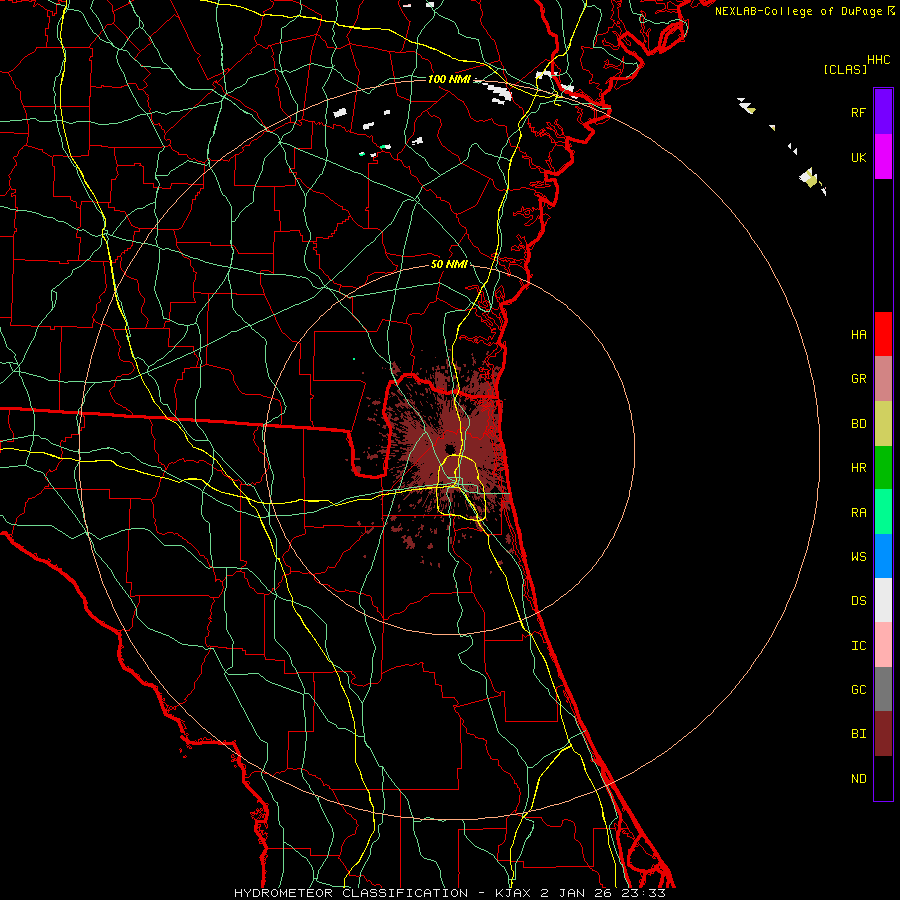
Task: Click the UK legend label
Action: click(x=858, y=157)
